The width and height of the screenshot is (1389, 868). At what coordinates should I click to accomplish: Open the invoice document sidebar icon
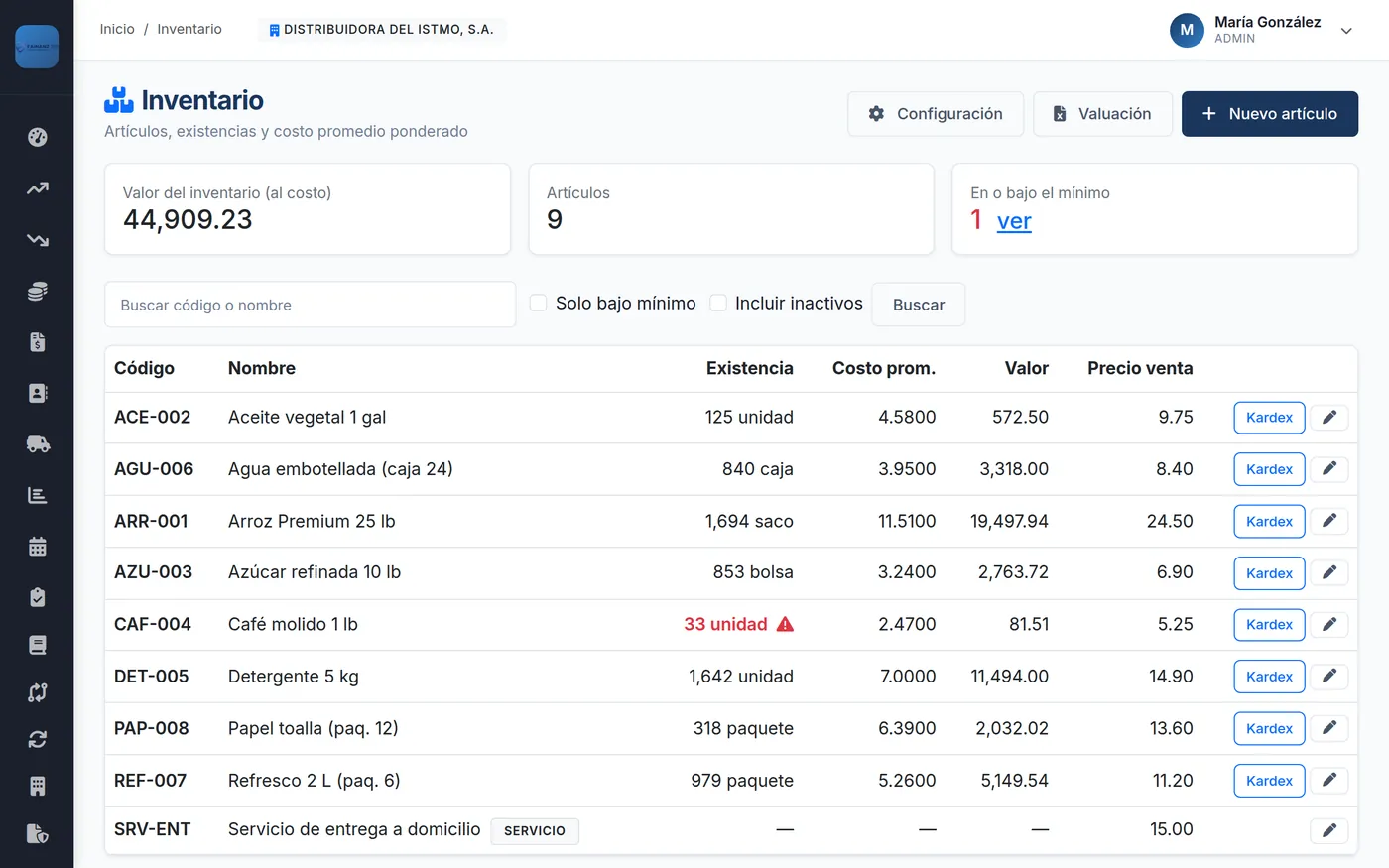pos(38,342)
